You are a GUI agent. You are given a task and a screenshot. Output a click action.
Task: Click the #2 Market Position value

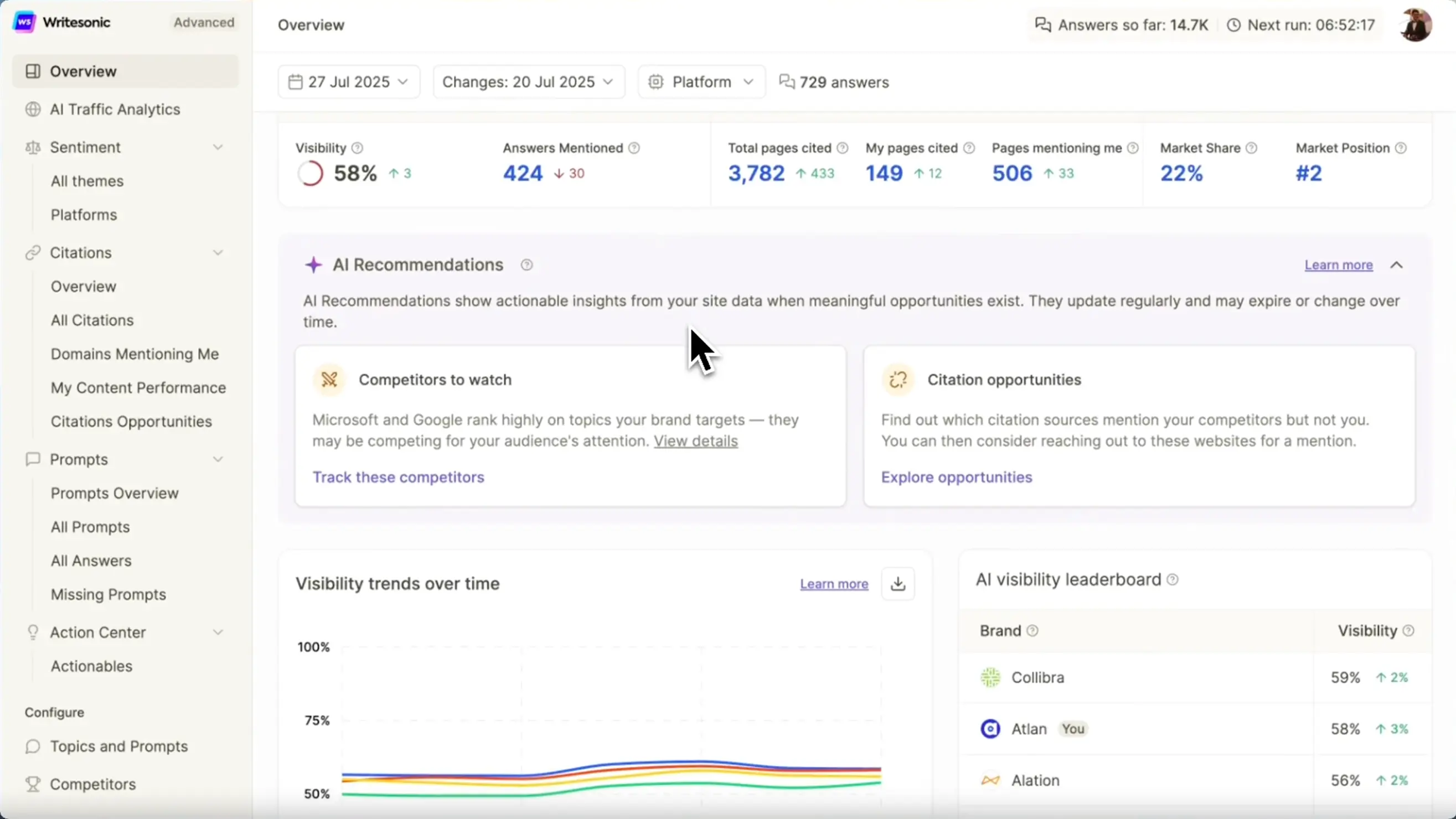[1309, 173]
